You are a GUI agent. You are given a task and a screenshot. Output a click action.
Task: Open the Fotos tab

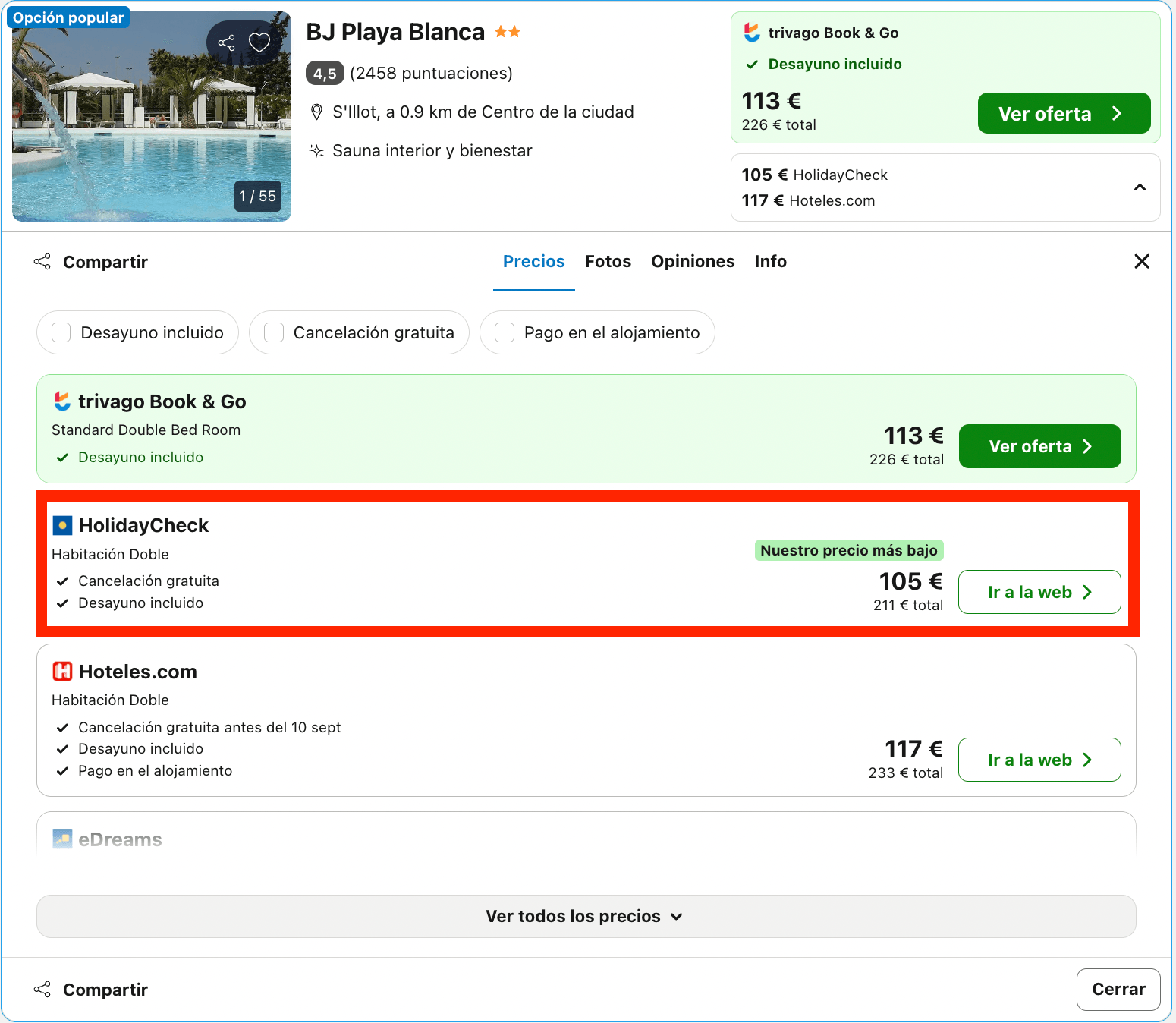click(x=608, y=261)
